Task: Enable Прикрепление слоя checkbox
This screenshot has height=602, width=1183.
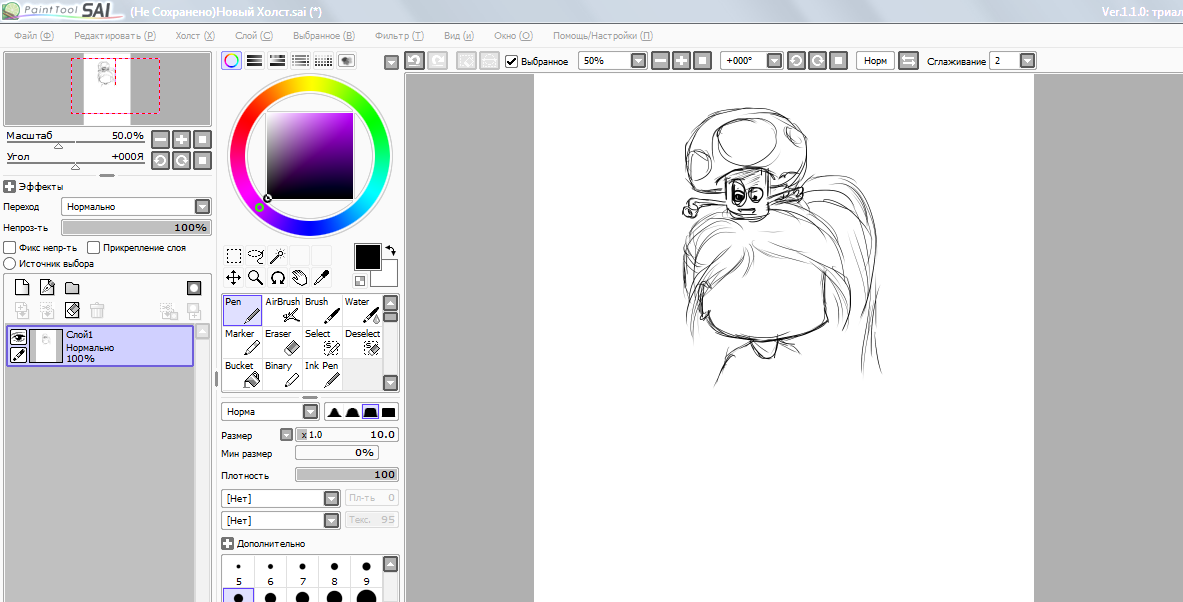Action: tap(94, 247)
